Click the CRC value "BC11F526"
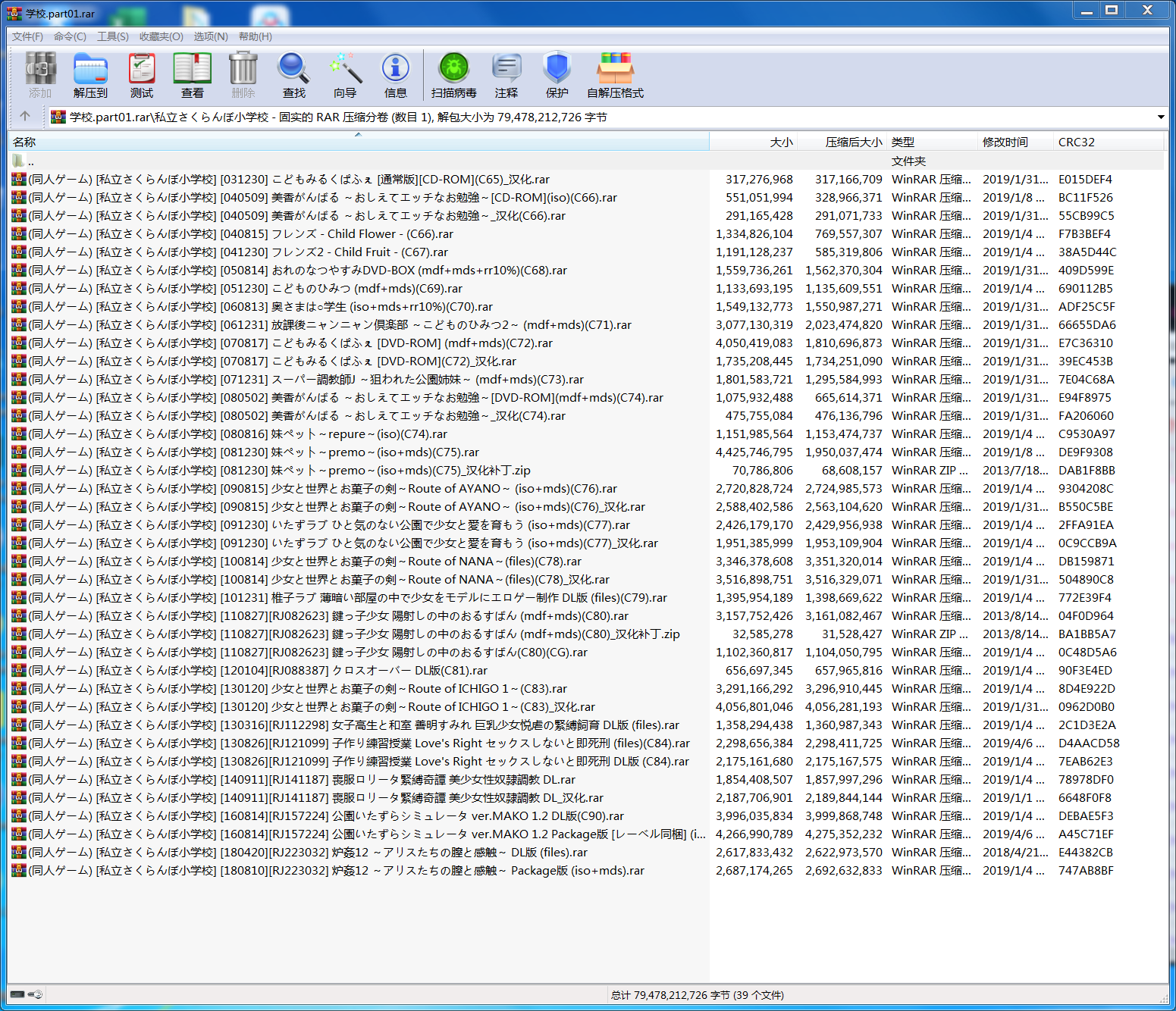Image resolution: width=1176 pixels, height=1011 pixels. [x=1086, y=198]
